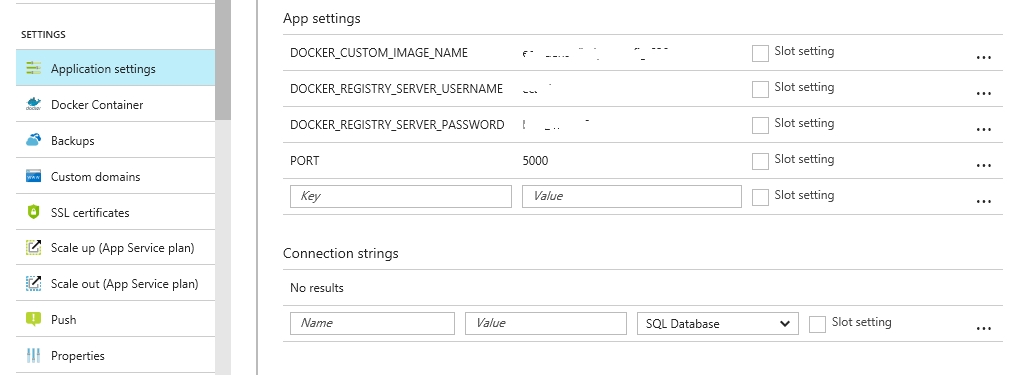
Task: Click the DOCKER_CUSTOM_IMAGE_NAME key
Action: tap(379, 53)
